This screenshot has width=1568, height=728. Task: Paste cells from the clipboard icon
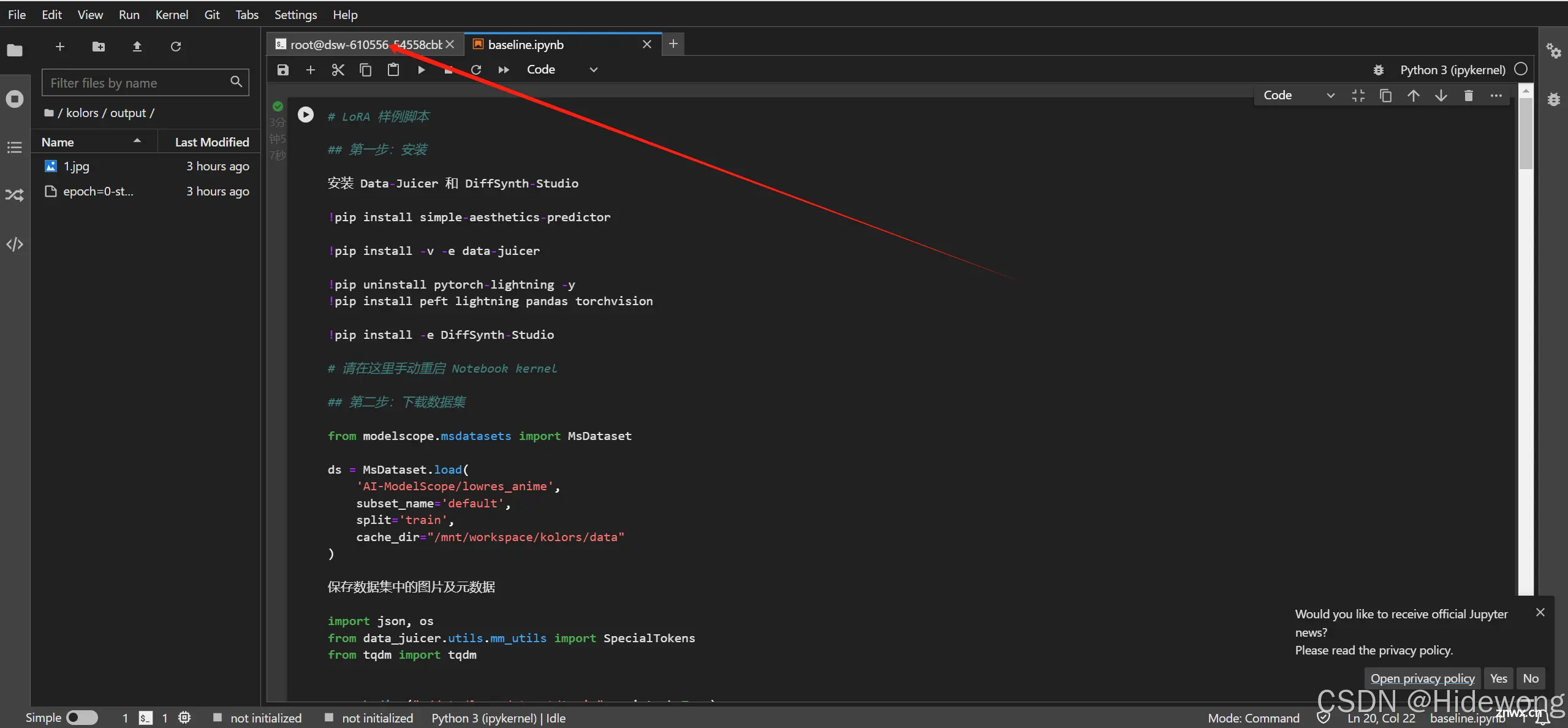393,70
